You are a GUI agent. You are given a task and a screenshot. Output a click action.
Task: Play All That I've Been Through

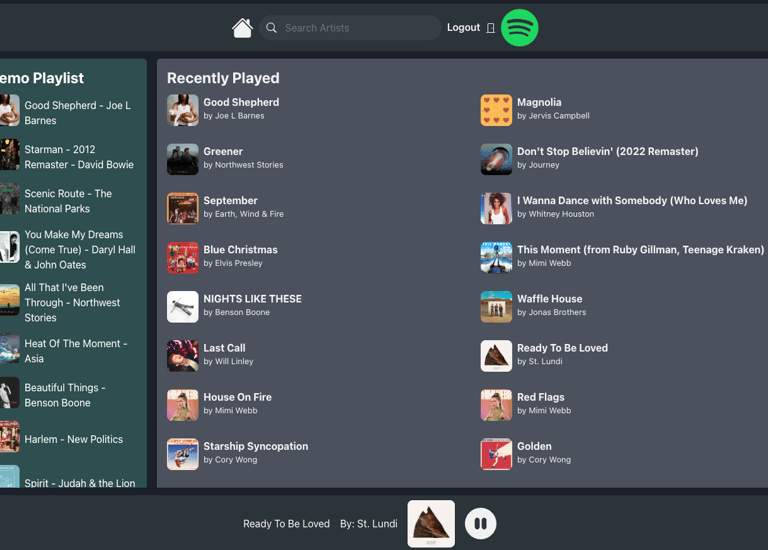[72, 303]
